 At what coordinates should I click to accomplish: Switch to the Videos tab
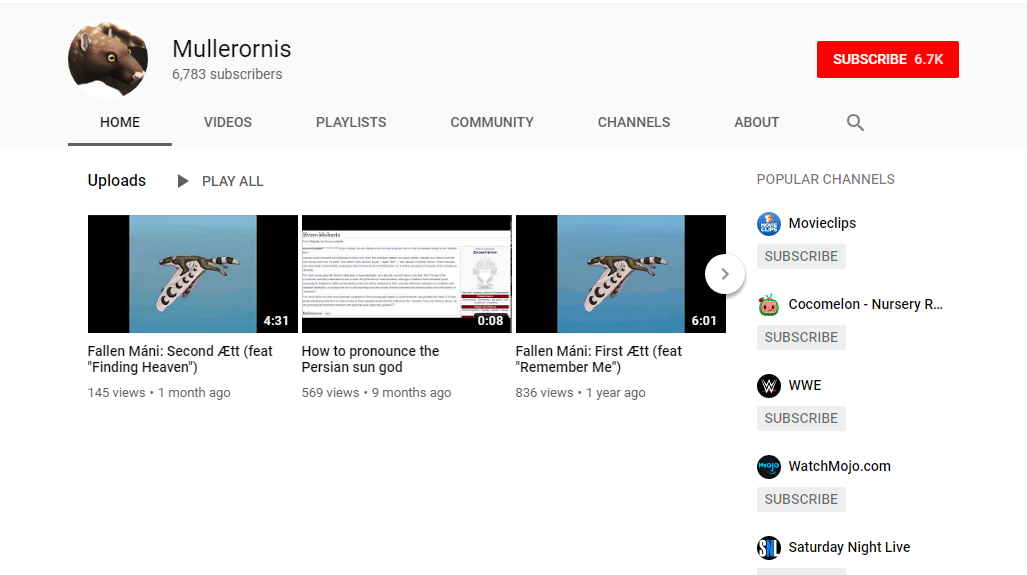(x=228, y=122)
